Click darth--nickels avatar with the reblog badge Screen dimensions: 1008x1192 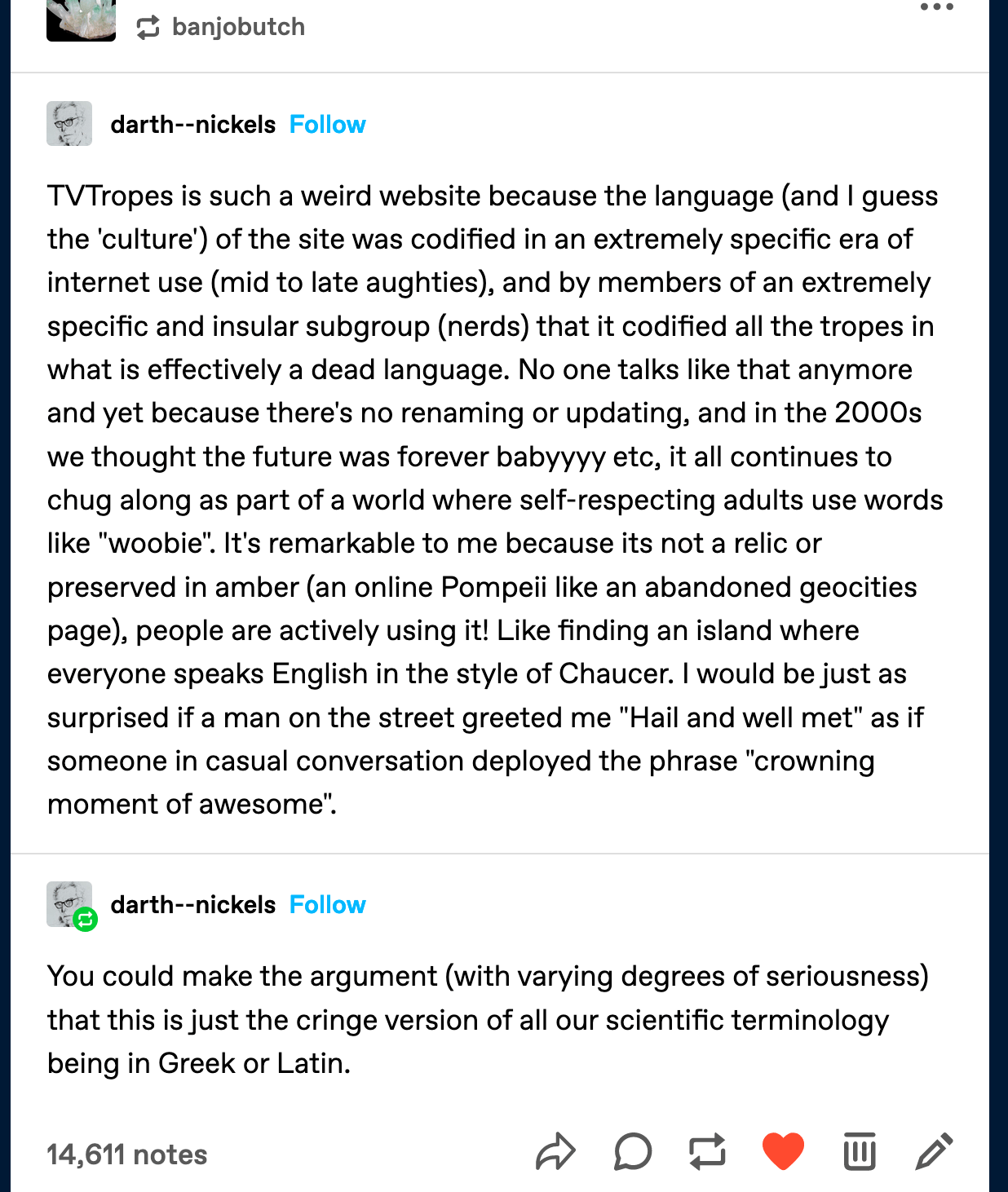coord(69,903)
